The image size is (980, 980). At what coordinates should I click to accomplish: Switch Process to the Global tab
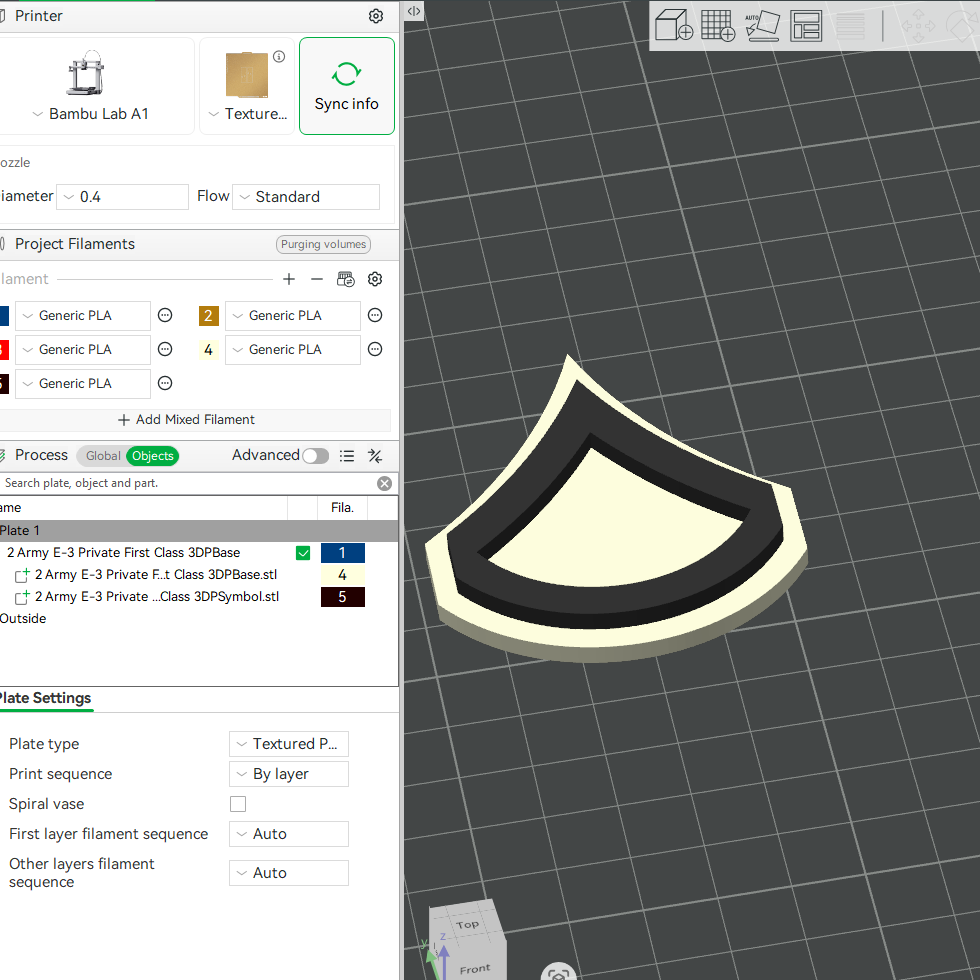(x=102, y=456)
